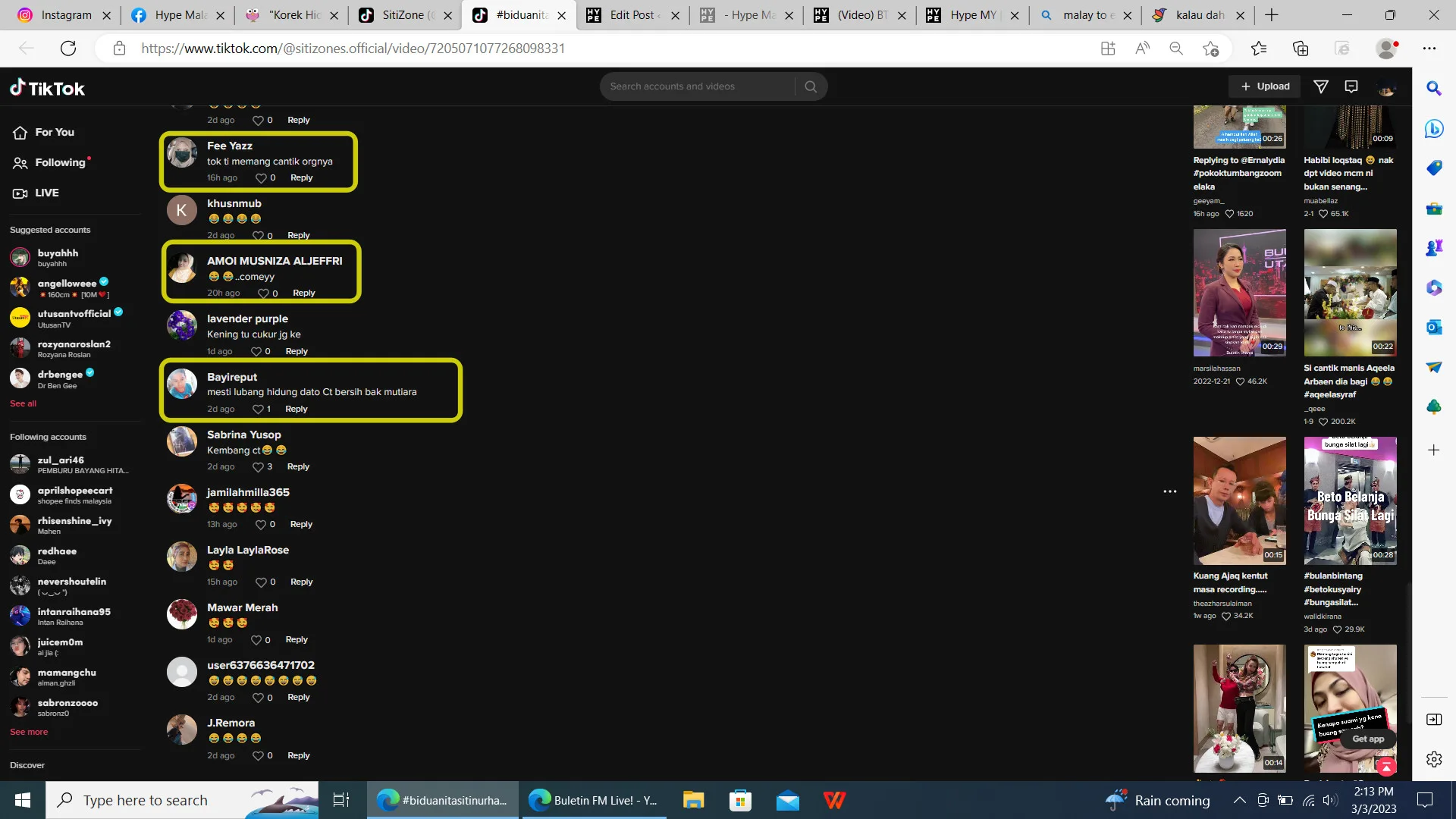Click the TikTok search magnifier icon
1456x819 pixels.
coord(811,86)
